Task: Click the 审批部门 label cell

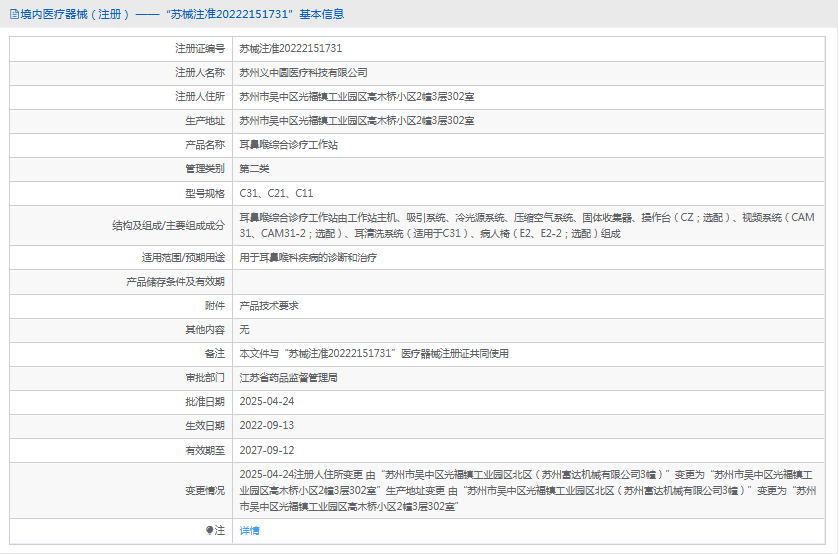Action: [x=121, y=378]
